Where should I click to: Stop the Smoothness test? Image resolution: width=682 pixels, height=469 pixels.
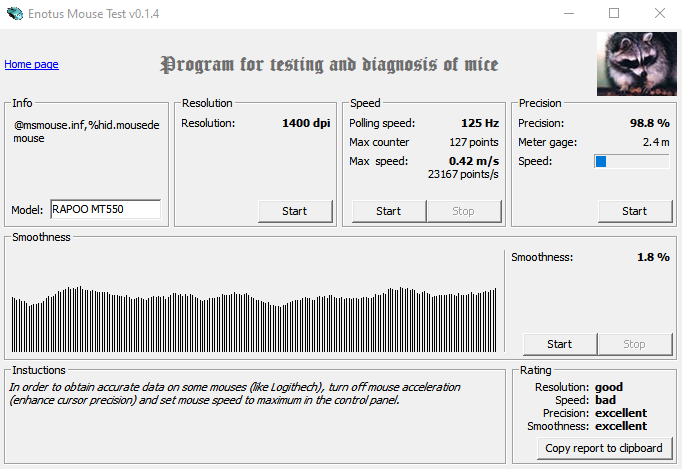click(634, 344)
